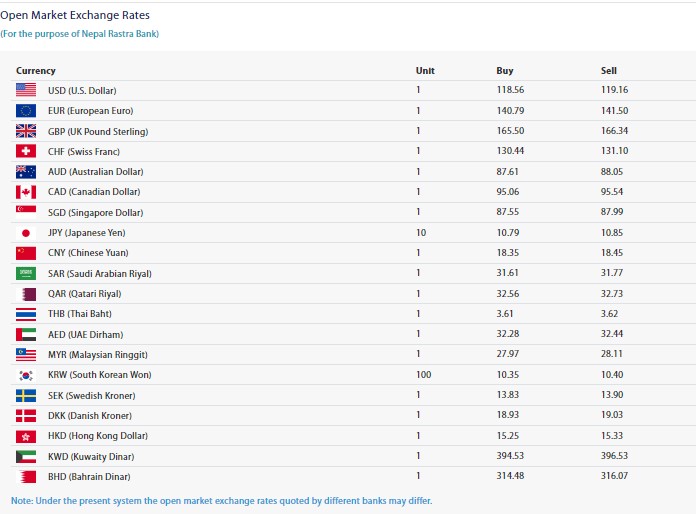This screenshot has width=696, height=514.
Task: Click the Sell column header
Action: click(x=609, y=71)
